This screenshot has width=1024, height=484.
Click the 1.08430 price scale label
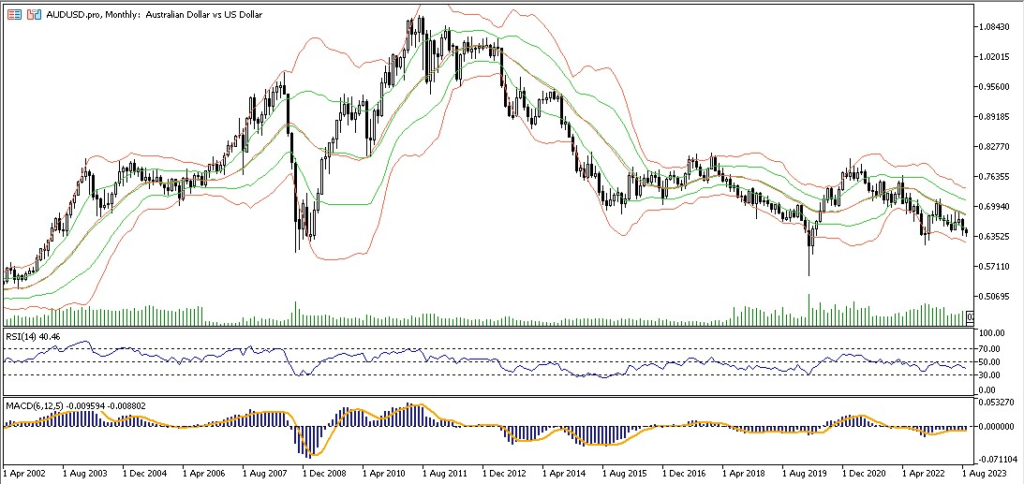(x=995, y=27)
